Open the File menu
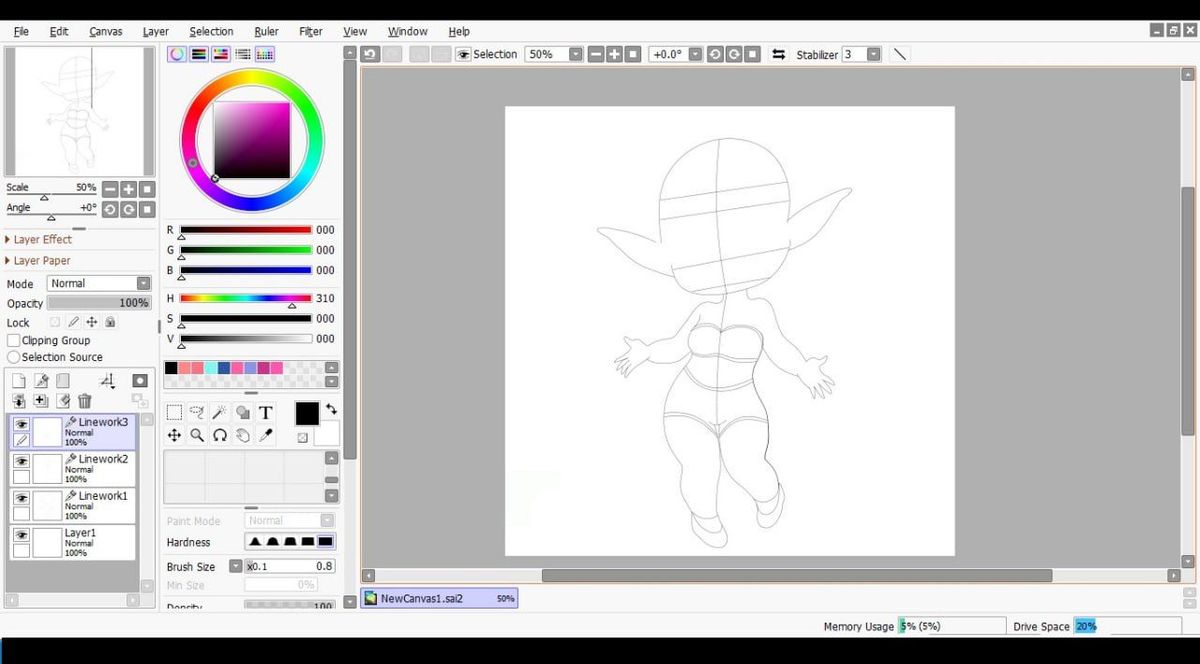The image size is (1200, 664). pos(21,31)
